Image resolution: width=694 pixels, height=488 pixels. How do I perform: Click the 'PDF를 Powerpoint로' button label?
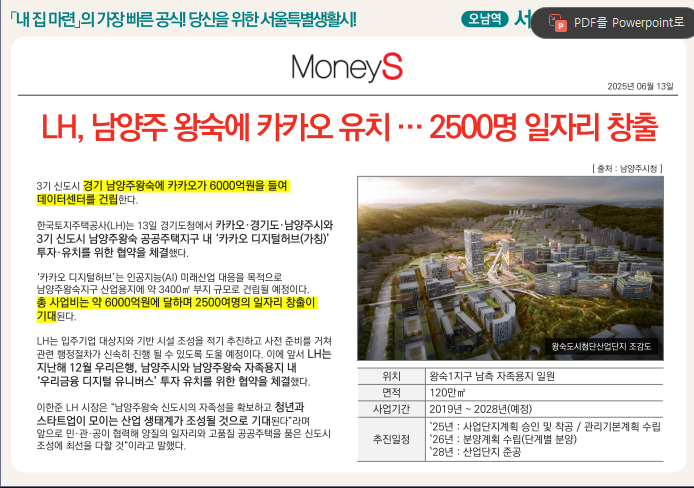coord(629,23)
